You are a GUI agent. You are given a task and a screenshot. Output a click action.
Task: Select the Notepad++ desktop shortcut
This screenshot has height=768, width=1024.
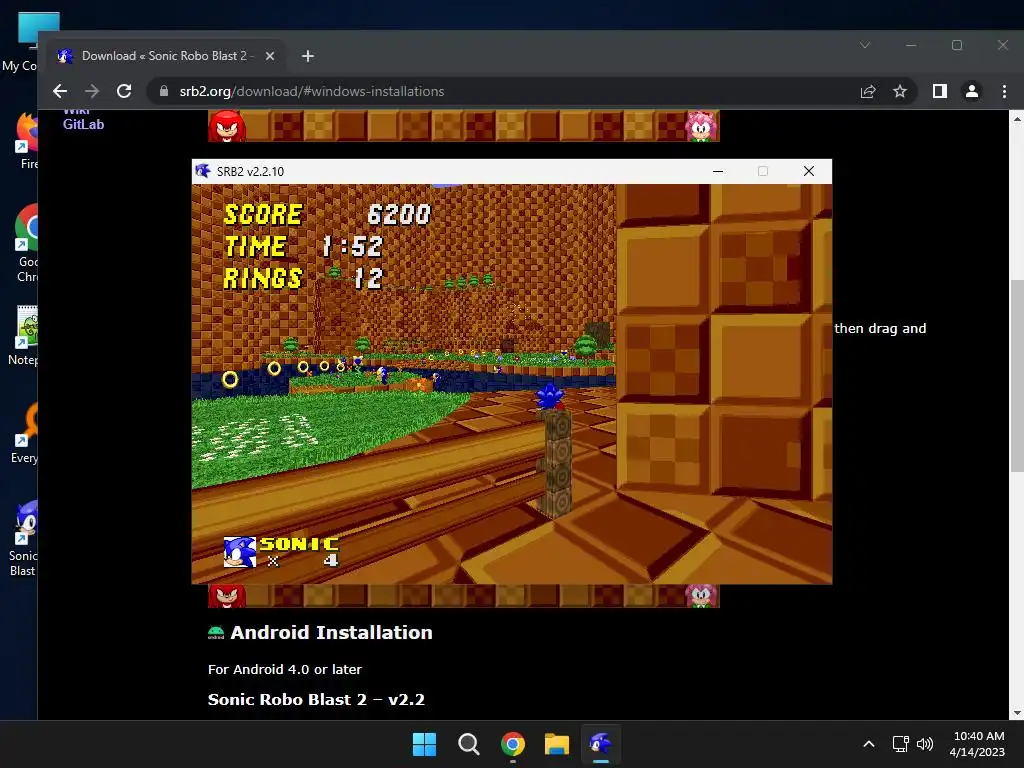[24, 336]
